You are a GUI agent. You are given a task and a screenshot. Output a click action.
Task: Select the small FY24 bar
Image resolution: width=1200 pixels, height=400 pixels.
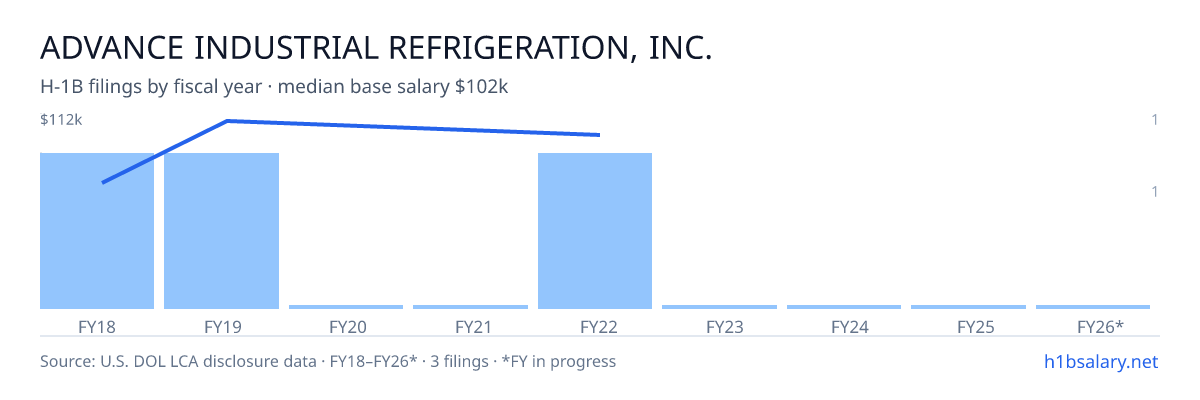pyautogui.click(x=844, y=307)
